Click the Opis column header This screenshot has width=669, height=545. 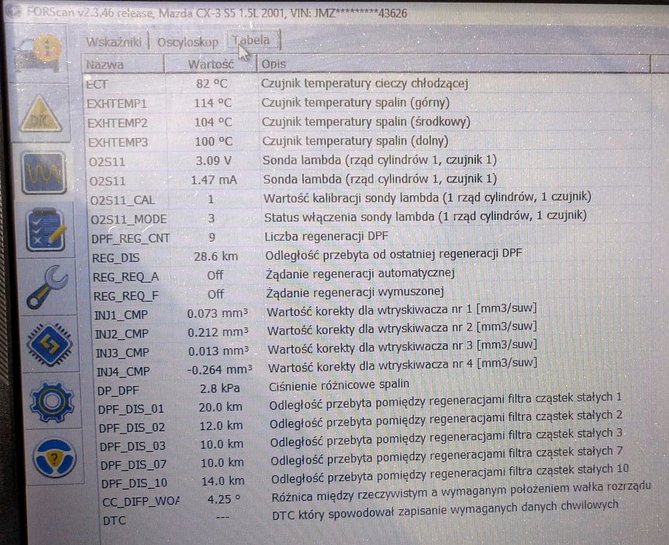click(273, 64)
